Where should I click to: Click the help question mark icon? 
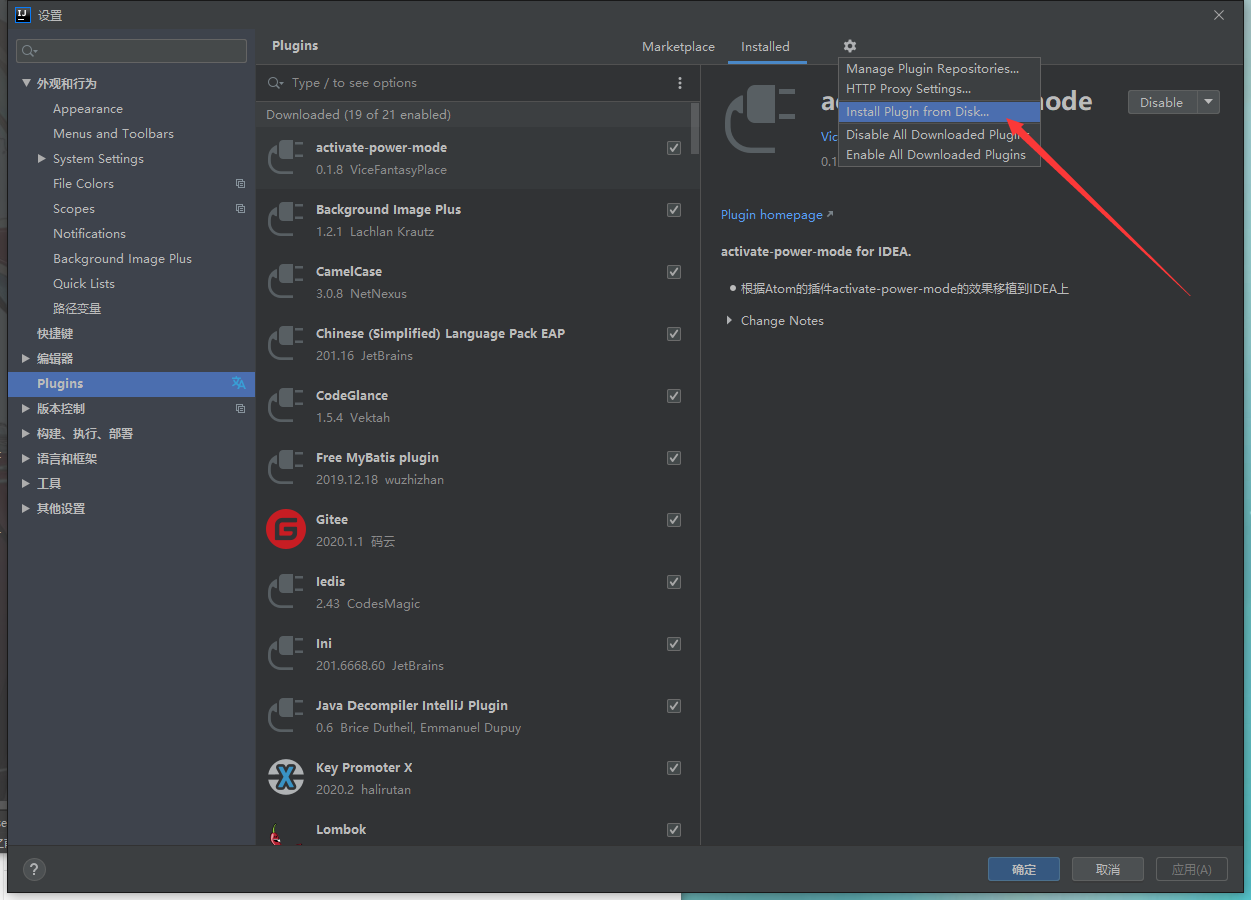click(x=33, y=869)
